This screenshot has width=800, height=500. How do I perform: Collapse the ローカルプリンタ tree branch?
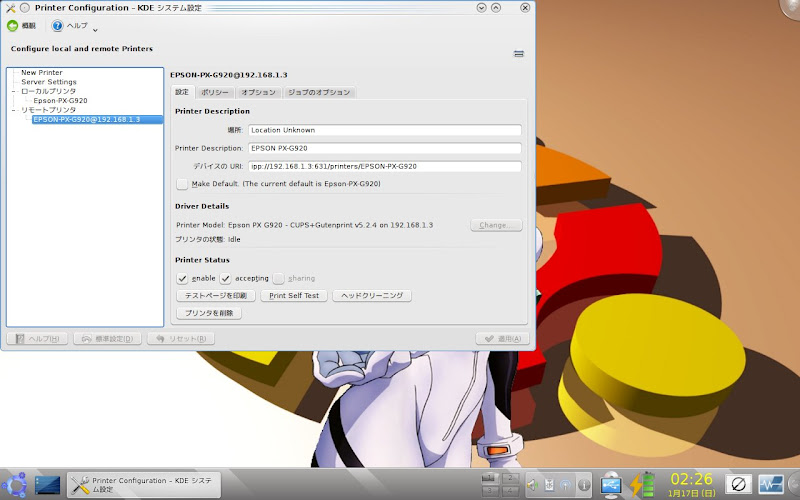click(x=14, y=91)
